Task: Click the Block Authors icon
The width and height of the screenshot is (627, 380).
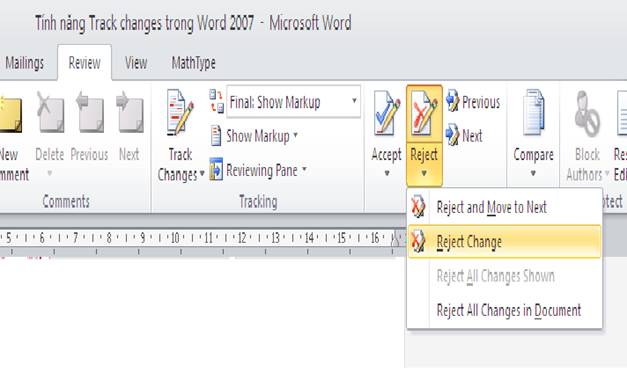Action: 587,113
